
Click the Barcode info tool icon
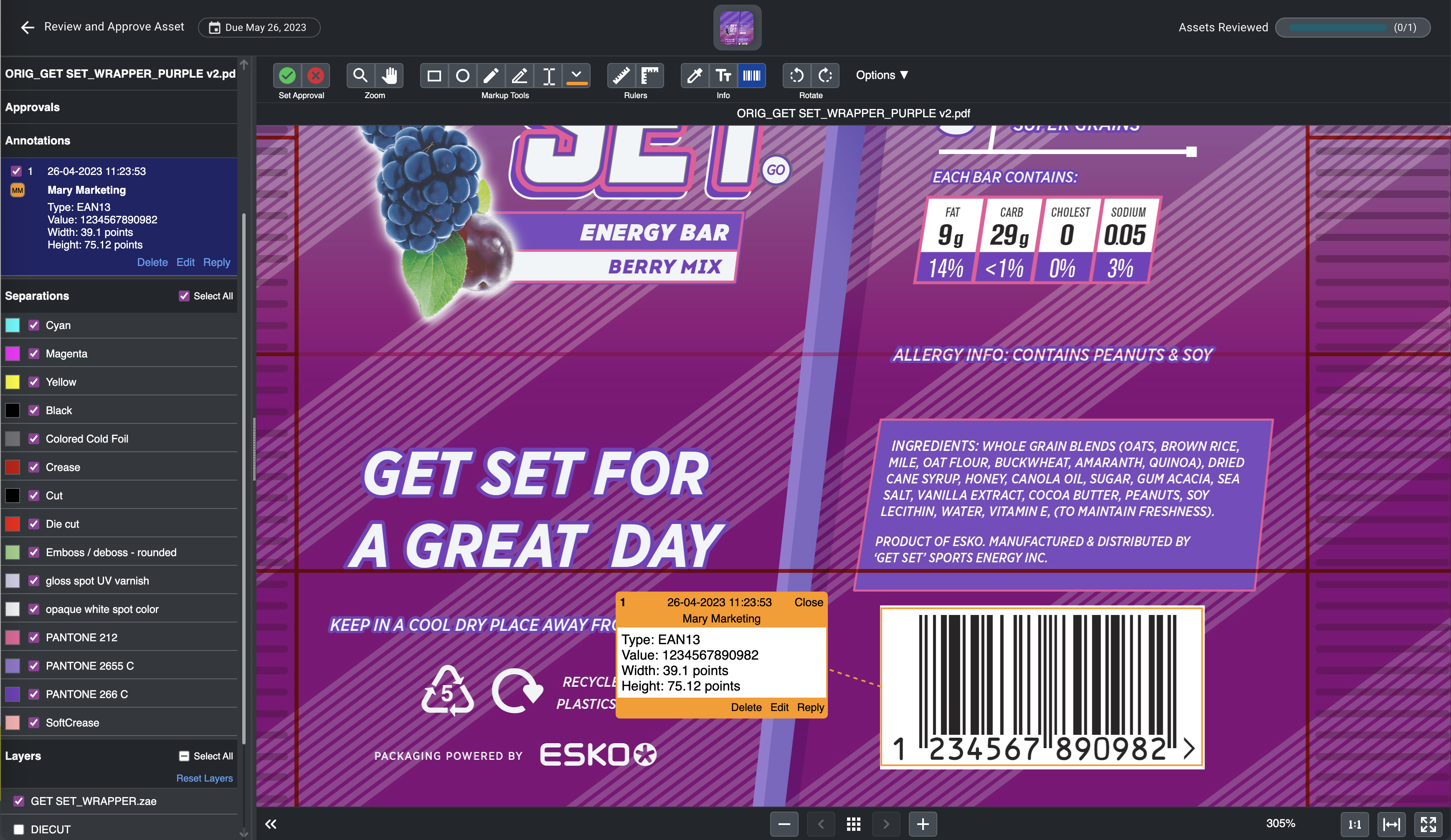(x=752, y=75)
